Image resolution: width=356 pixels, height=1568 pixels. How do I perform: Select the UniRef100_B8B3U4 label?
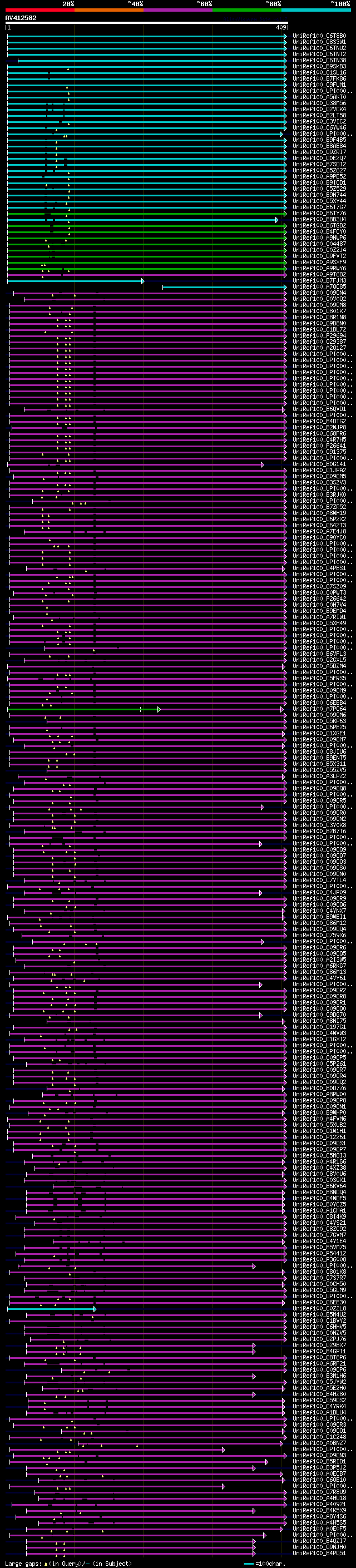[319, 219]
